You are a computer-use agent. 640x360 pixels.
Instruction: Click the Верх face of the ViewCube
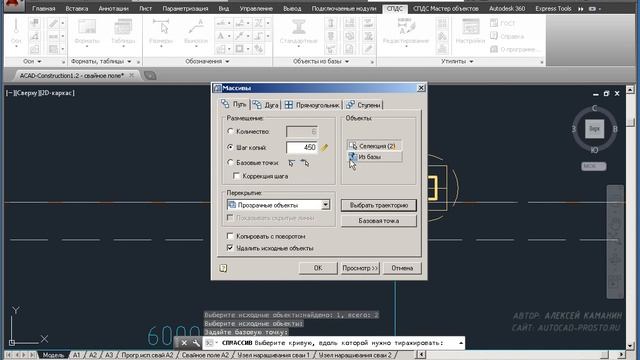pyautogui.click(x=594, y=129)
